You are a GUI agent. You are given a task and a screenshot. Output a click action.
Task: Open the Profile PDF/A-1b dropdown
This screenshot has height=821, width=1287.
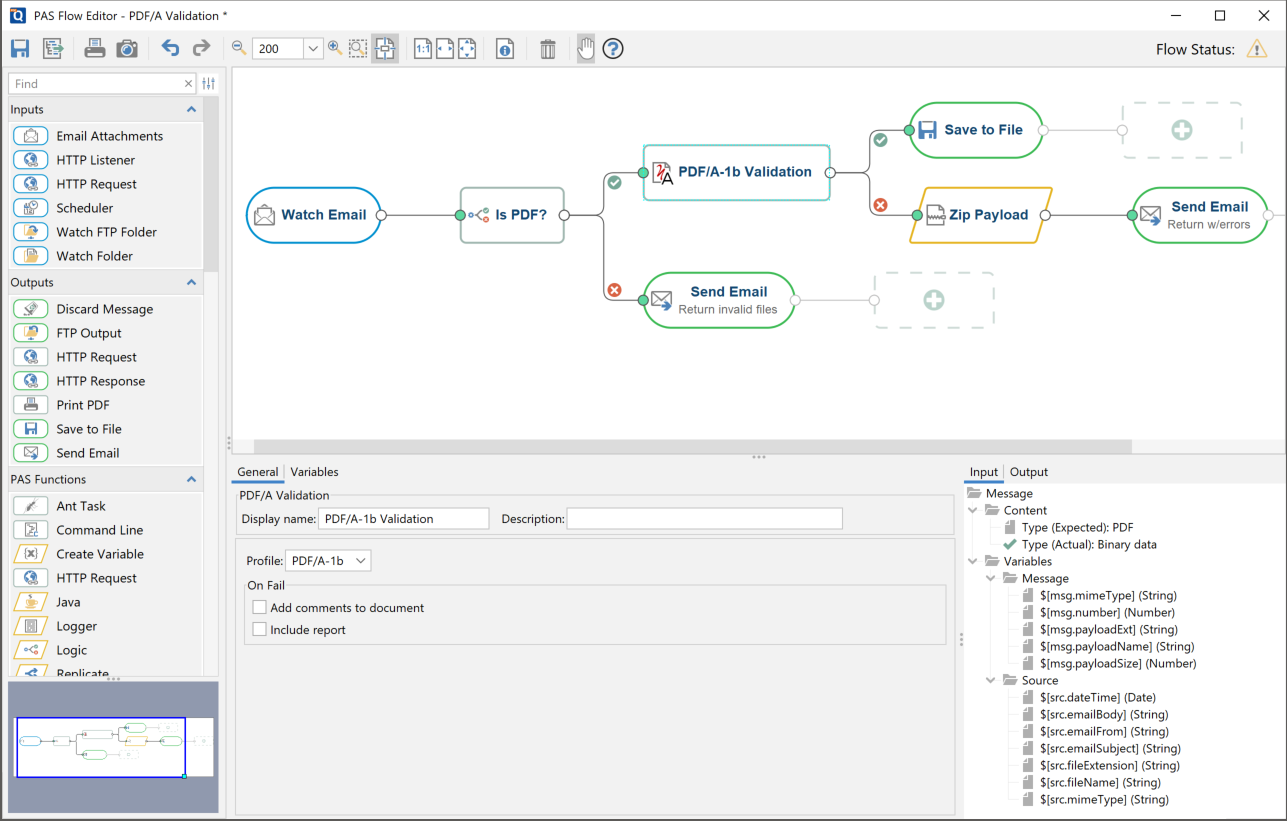click(328, 561)
